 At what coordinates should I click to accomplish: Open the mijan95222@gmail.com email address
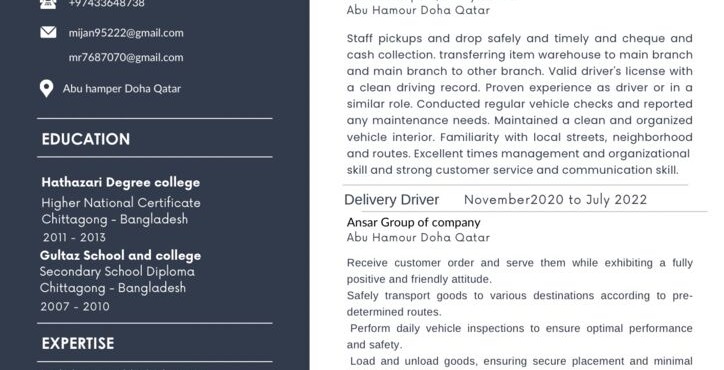126,33
